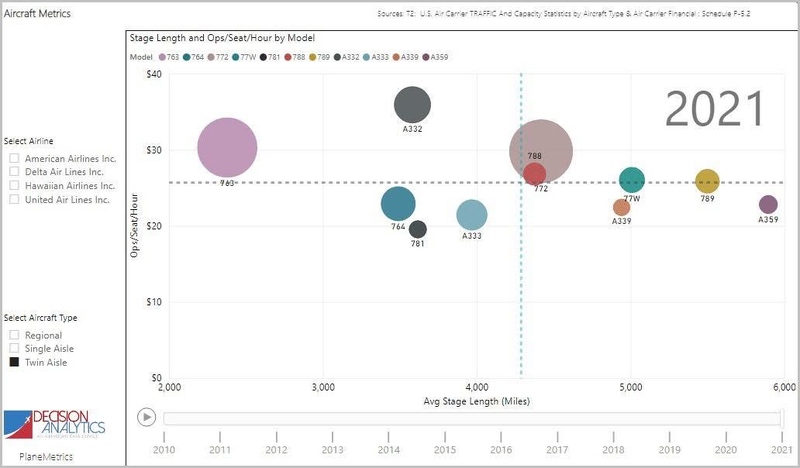Tick the Hawaiian Airlines Inc. checkbox
Screen dimensions: 800x468
pos(14,186)
